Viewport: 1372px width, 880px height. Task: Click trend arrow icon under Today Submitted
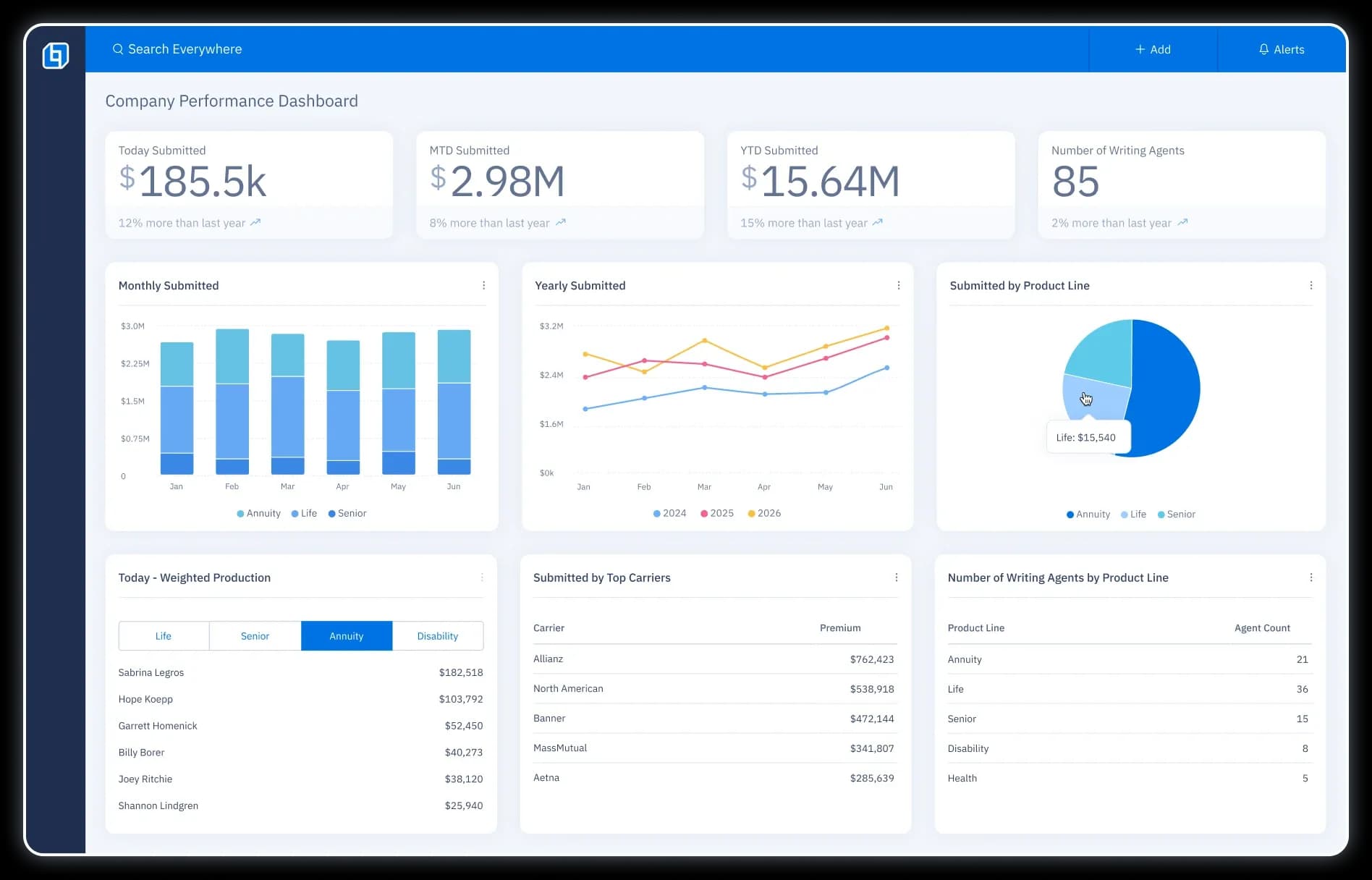pyautogui.click(x=255, y=223)
